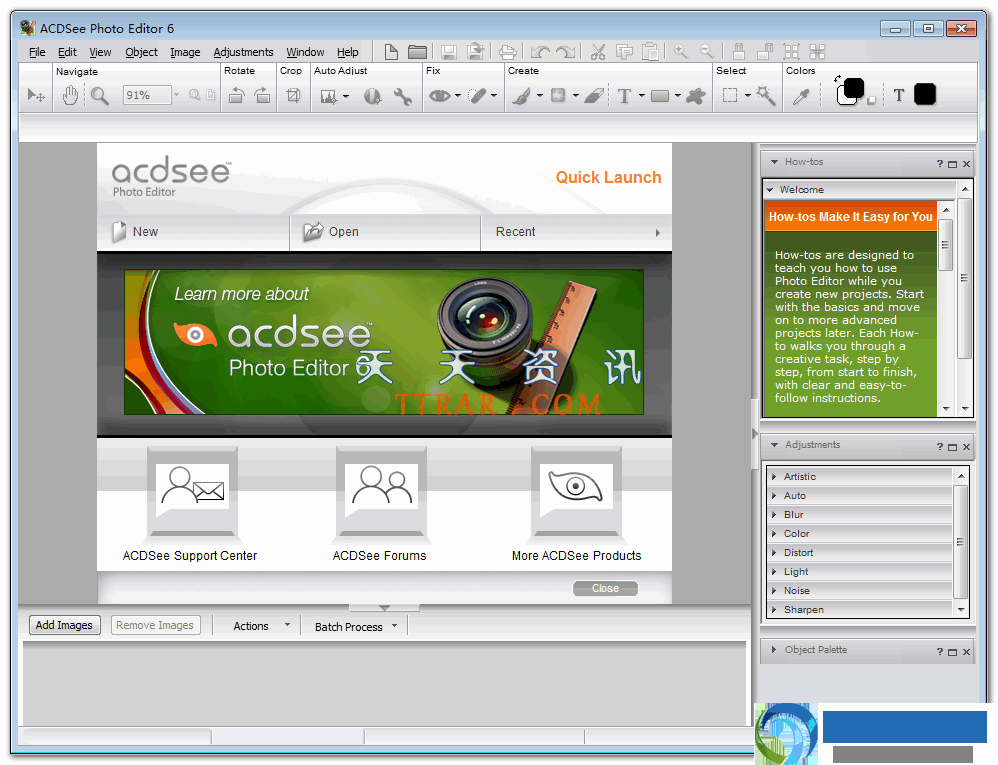The height and width of the screenshot is (765, 998).
Task: Click Open in Quick Launch
Action: (x=385, y=232)
